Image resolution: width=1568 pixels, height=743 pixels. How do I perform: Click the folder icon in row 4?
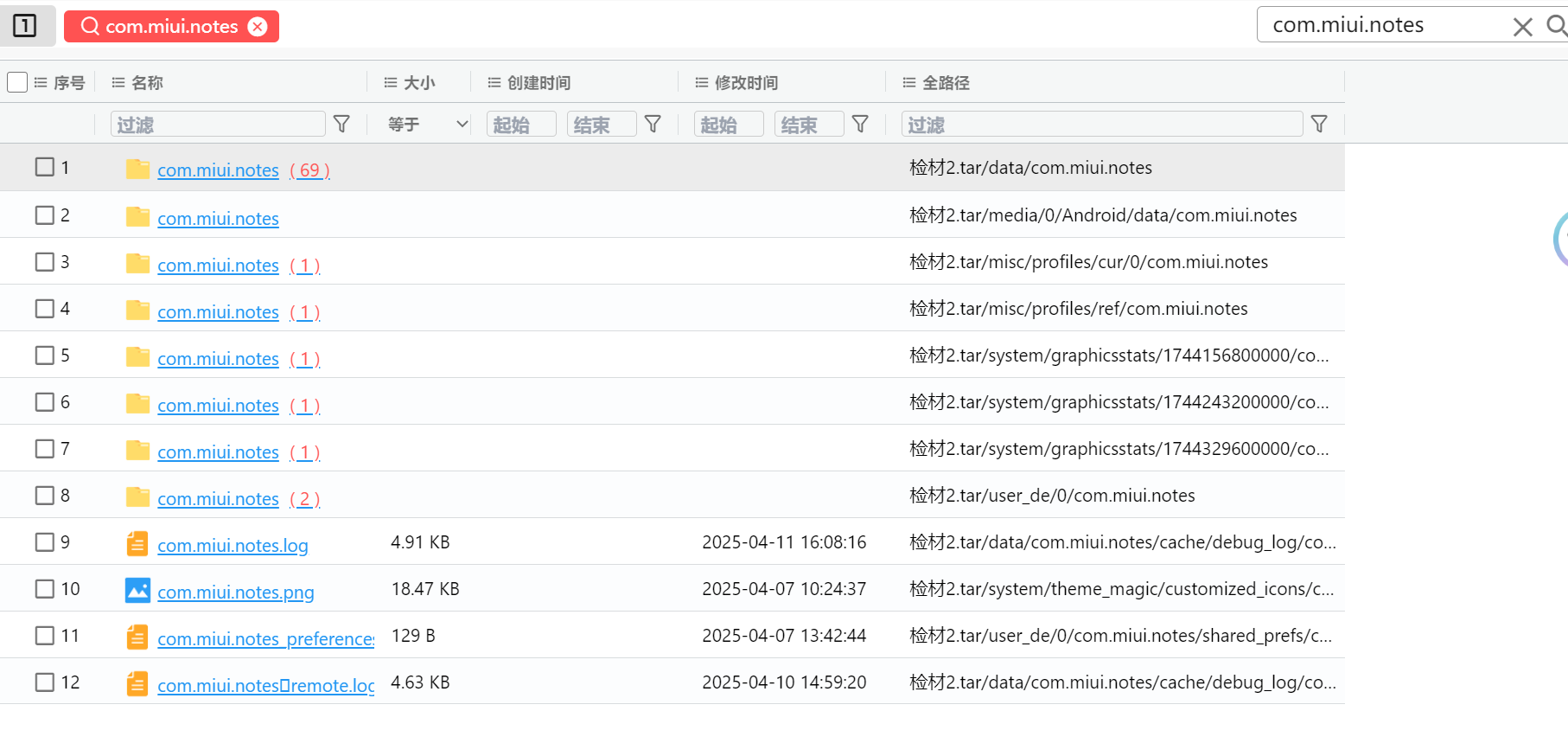tap(137, 310)
